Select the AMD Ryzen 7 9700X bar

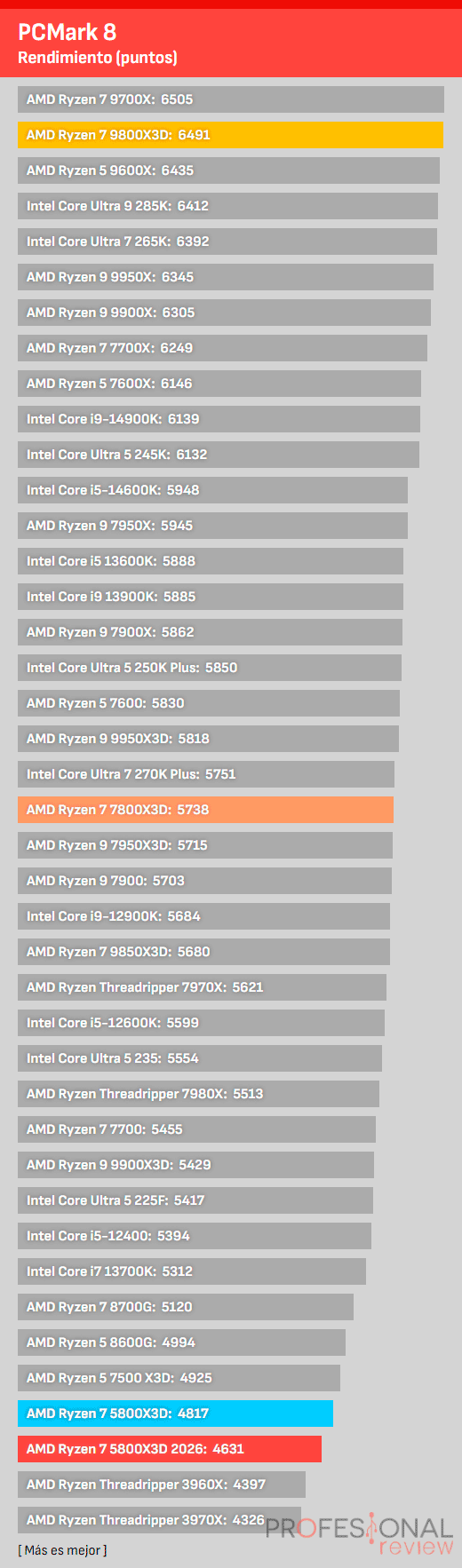(231, 99)
